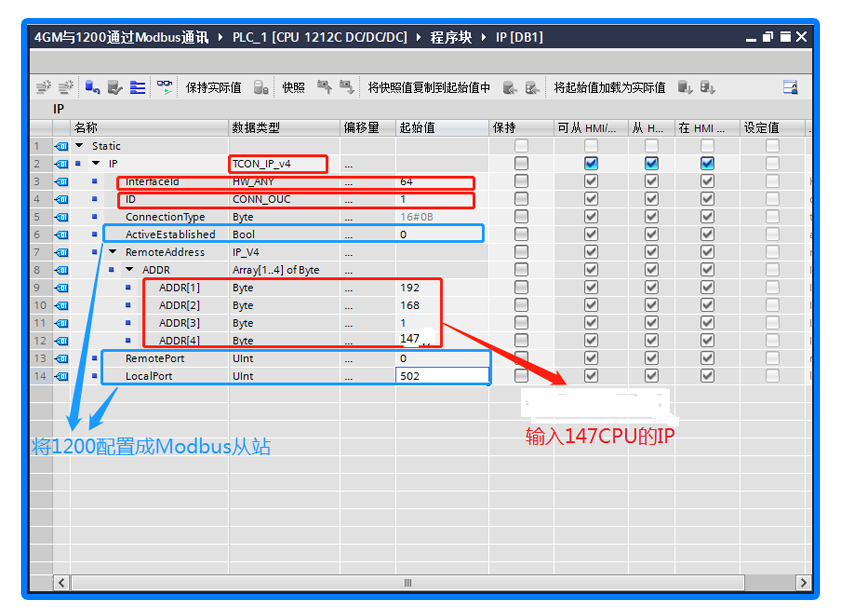Toggle the 设定值 checkbox in the ConnectionType row
The height and width of the screenshot is (612, 846).
[x=773, y=216]
